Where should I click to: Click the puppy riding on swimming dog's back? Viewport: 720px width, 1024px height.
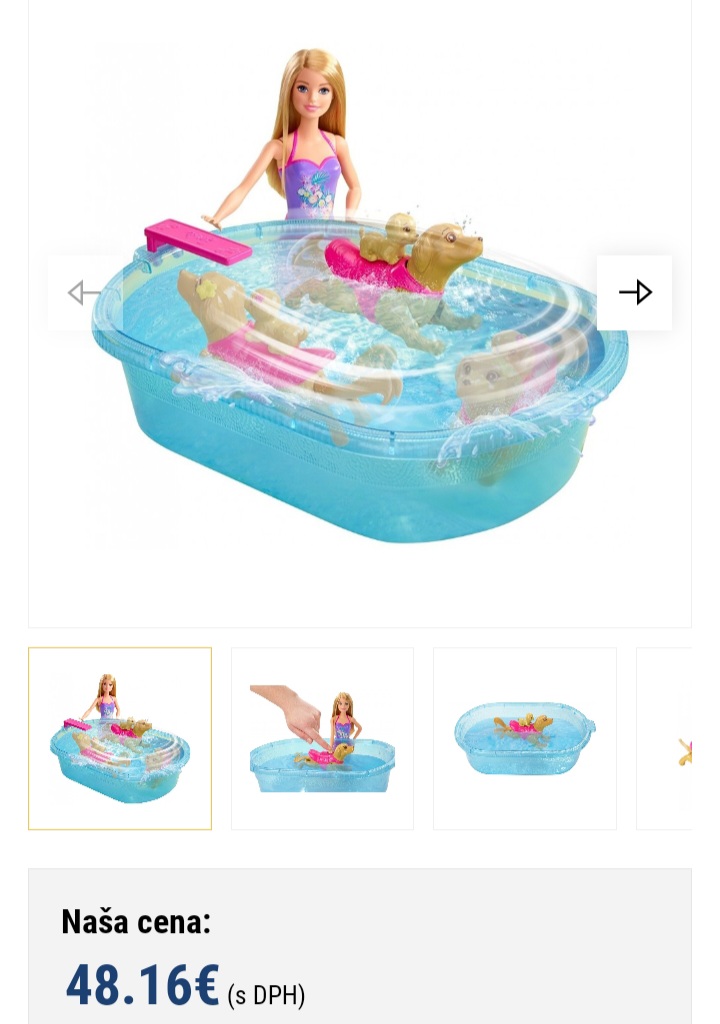click(389, 236)
